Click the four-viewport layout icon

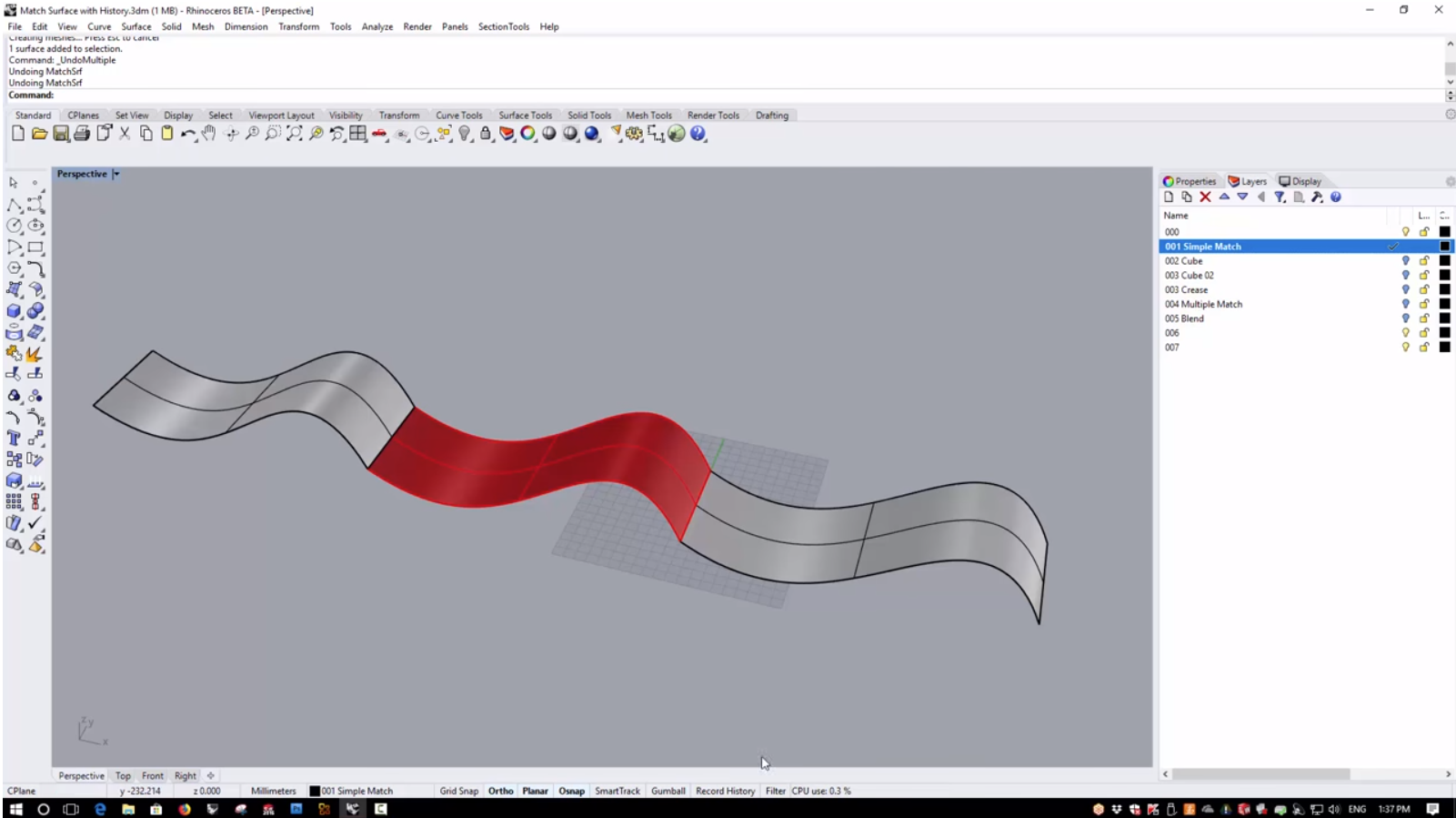(x=358, y=134)
